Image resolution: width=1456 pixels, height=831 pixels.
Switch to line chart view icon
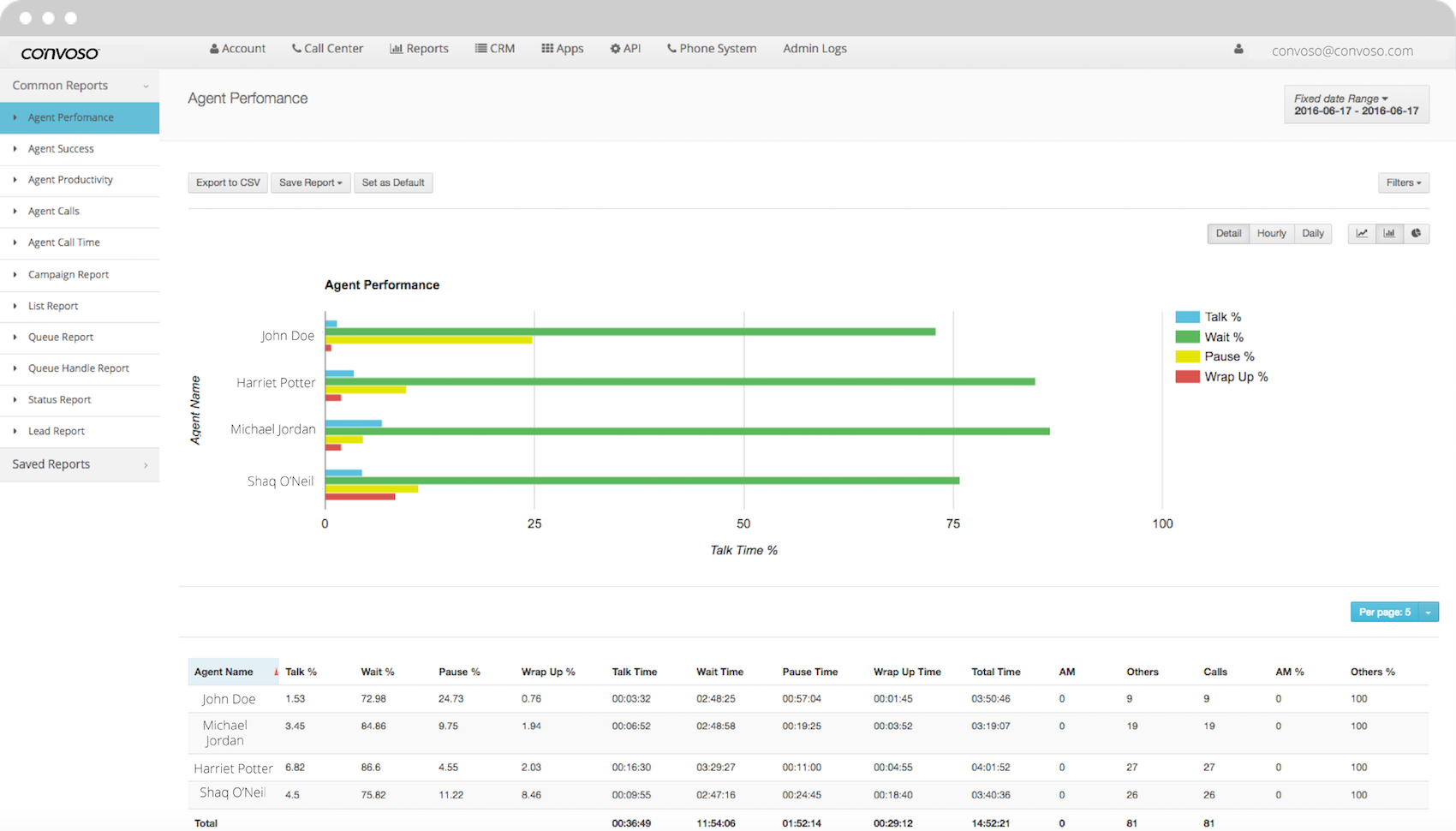pyautogui.click(x=1362, y=233)
